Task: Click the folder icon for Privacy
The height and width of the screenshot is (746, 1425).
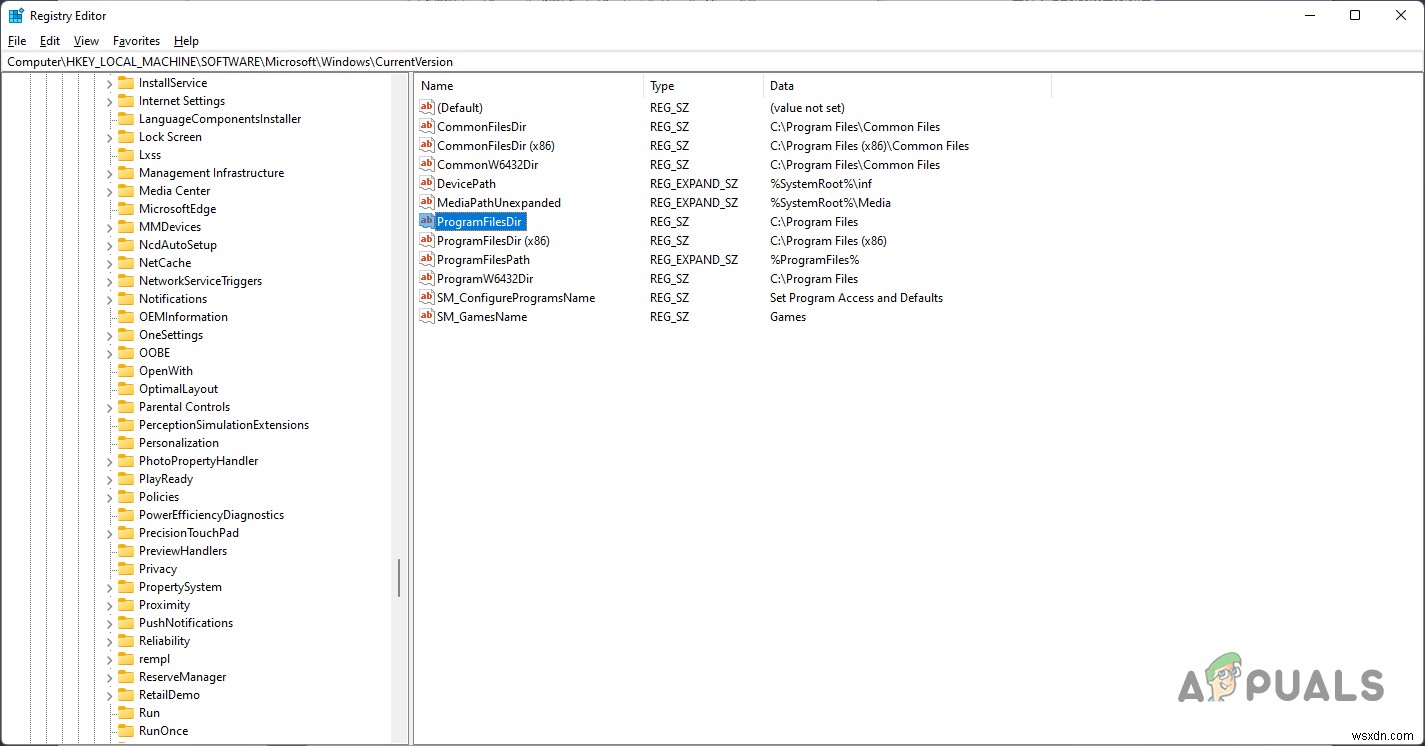Action: click(x=126, y=569)
